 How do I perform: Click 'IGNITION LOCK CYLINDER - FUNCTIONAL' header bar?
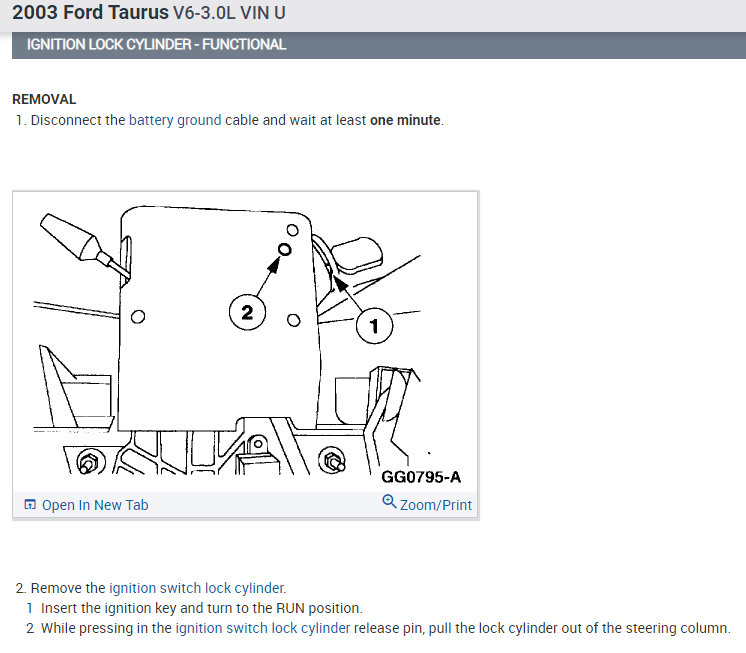(x=379, y=45)
